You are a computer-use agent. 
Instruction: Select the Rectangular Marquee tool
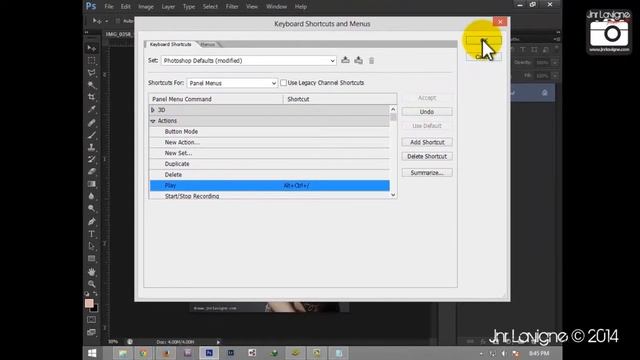92,61
